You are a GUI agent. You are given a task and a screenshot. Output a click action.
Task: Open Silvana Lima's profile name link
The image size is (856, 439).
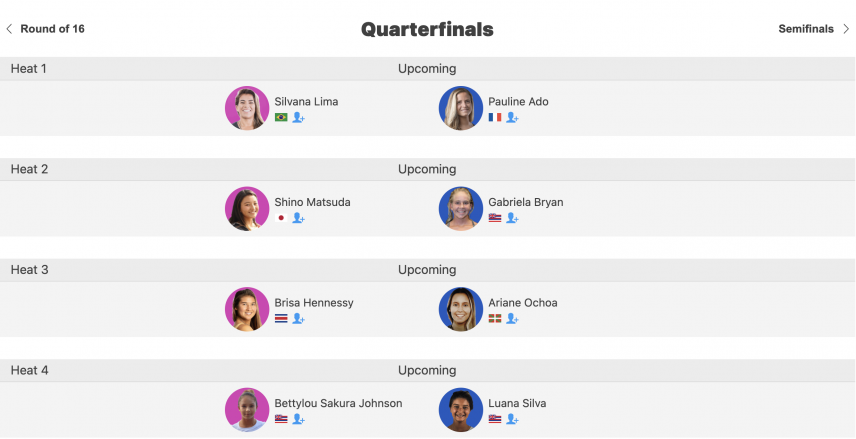pyautogui.click(x=306, y=102)
